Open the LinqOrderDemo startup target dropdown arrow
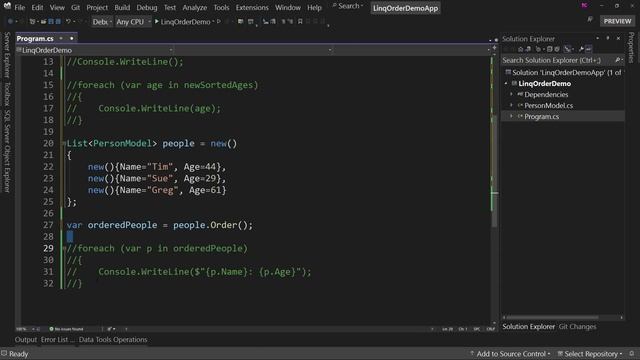The height and width of the screenshot is (360, 640). click(213, 21)
